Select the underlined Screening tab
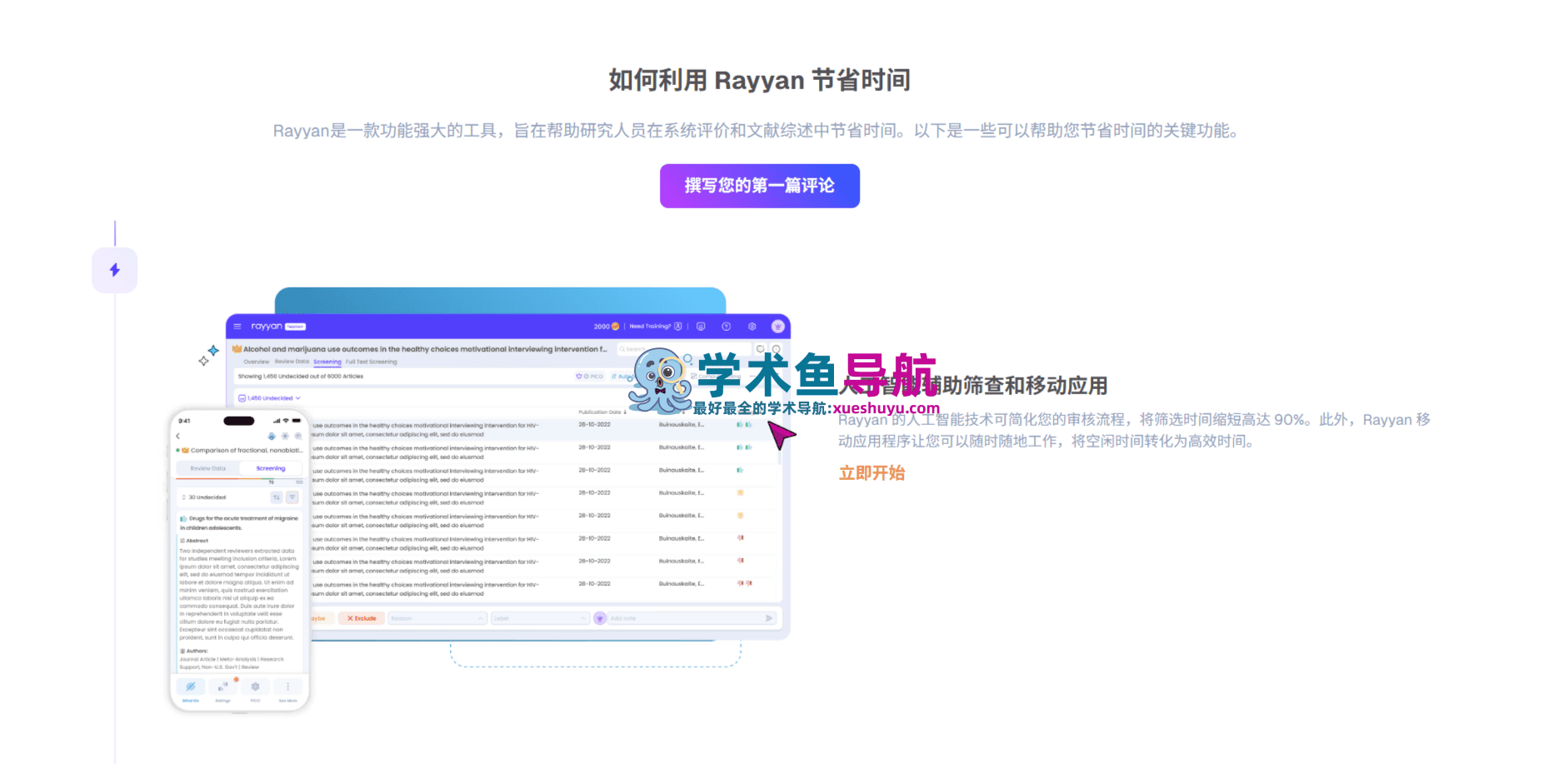The image size is (1568, 764). [327, 362]
